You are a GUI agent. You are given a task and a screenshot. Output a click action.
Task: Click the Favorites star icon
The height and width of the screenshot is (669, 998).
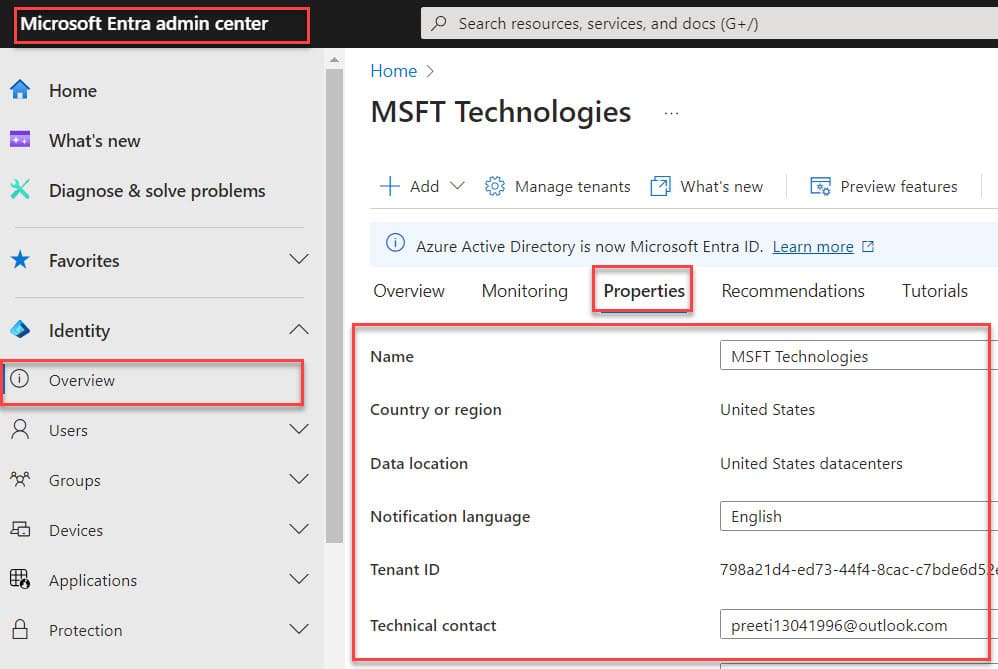coord(20,260)
